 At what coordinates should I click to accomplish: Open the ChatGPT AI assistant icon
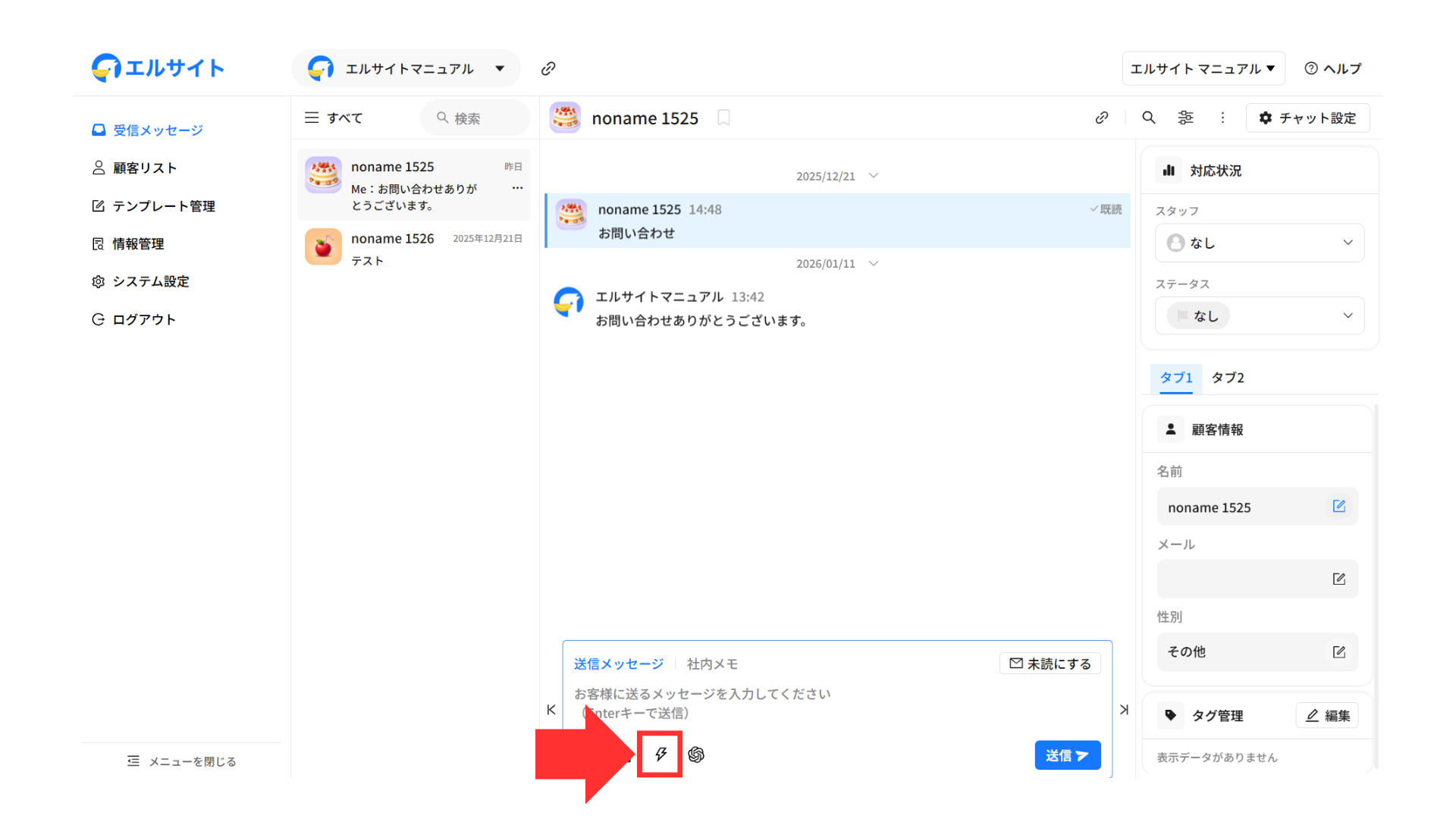point(696,755)
